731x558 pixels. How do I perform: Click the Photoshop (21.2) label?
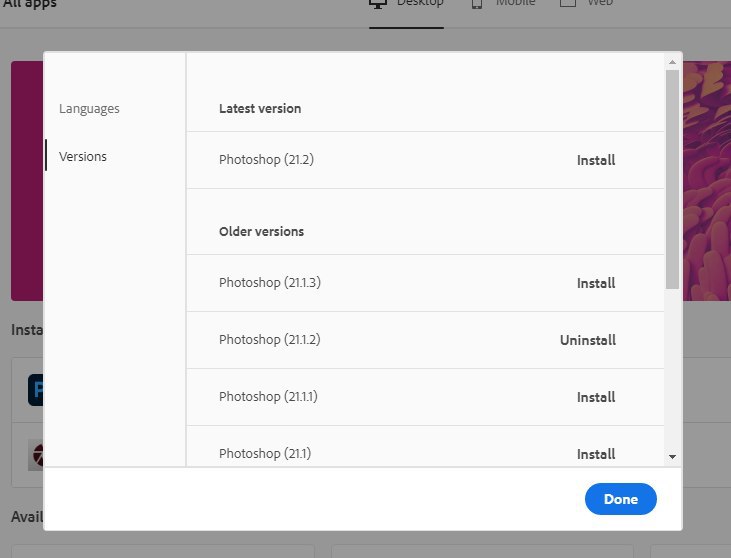[x=266, y=159]
